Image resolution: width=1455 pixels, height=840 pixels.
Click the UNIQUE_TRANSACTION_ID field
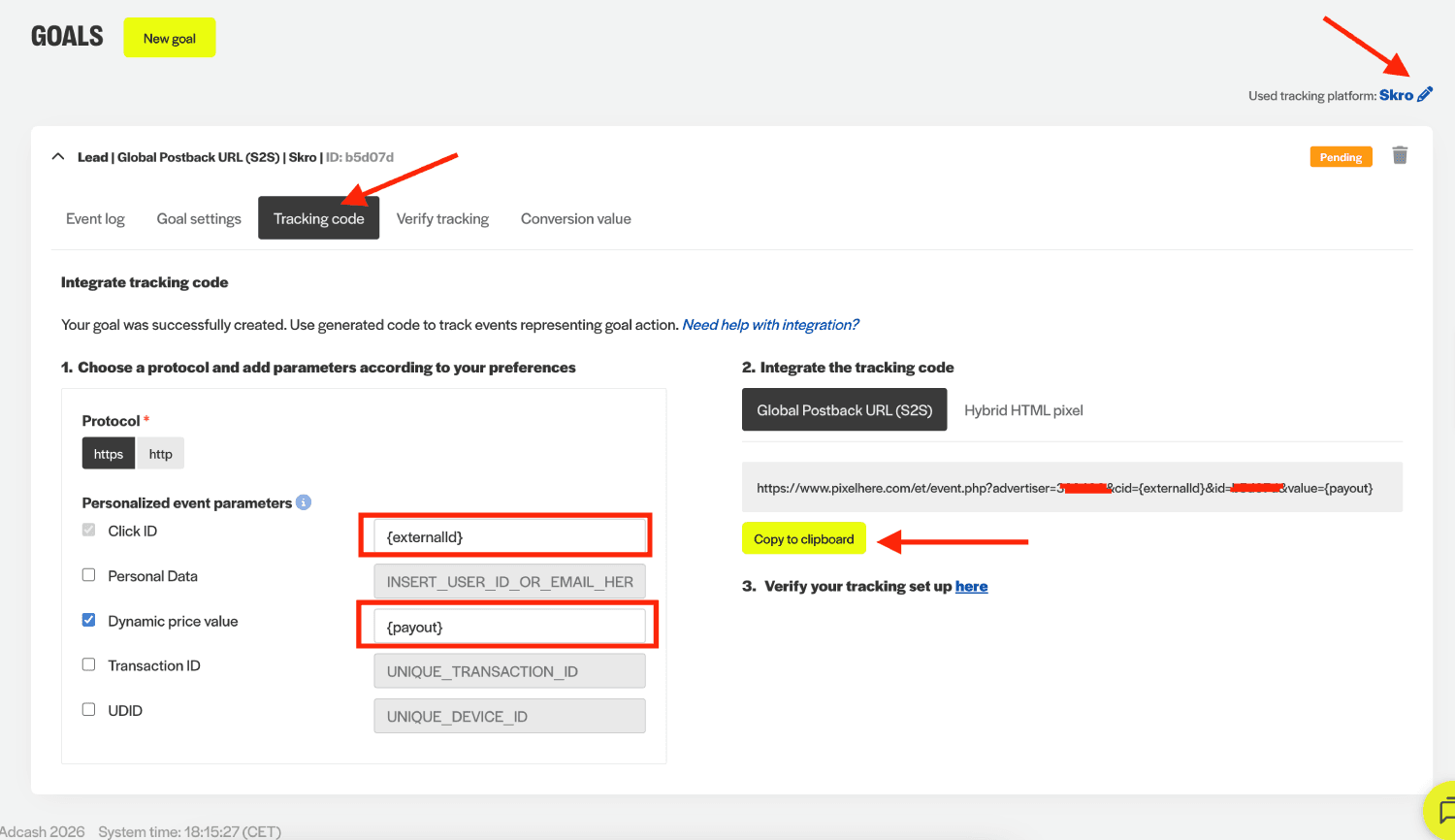pos(509,671)
